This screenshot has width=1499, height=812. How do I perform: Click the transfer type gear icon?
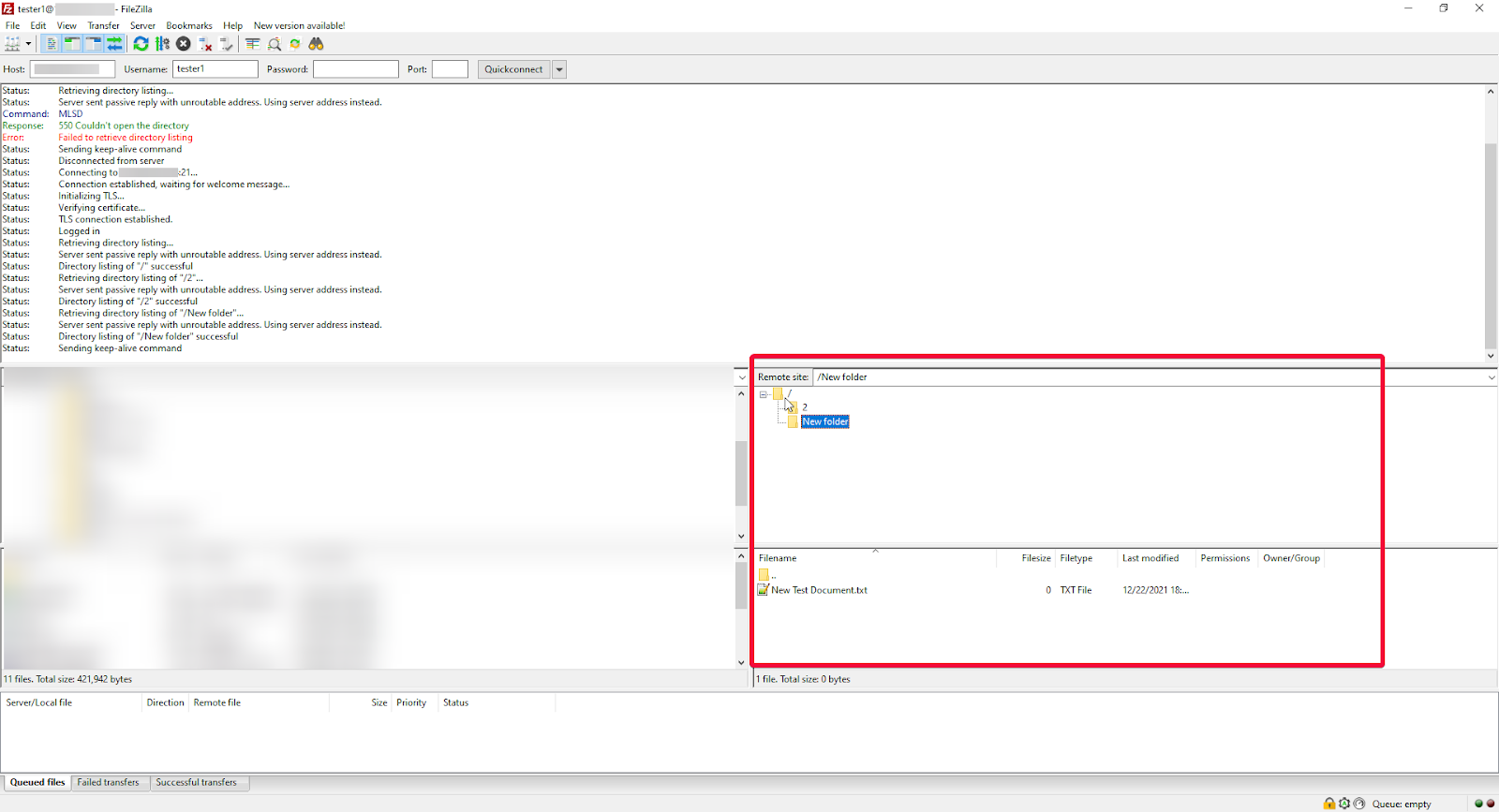(1344, 804)
